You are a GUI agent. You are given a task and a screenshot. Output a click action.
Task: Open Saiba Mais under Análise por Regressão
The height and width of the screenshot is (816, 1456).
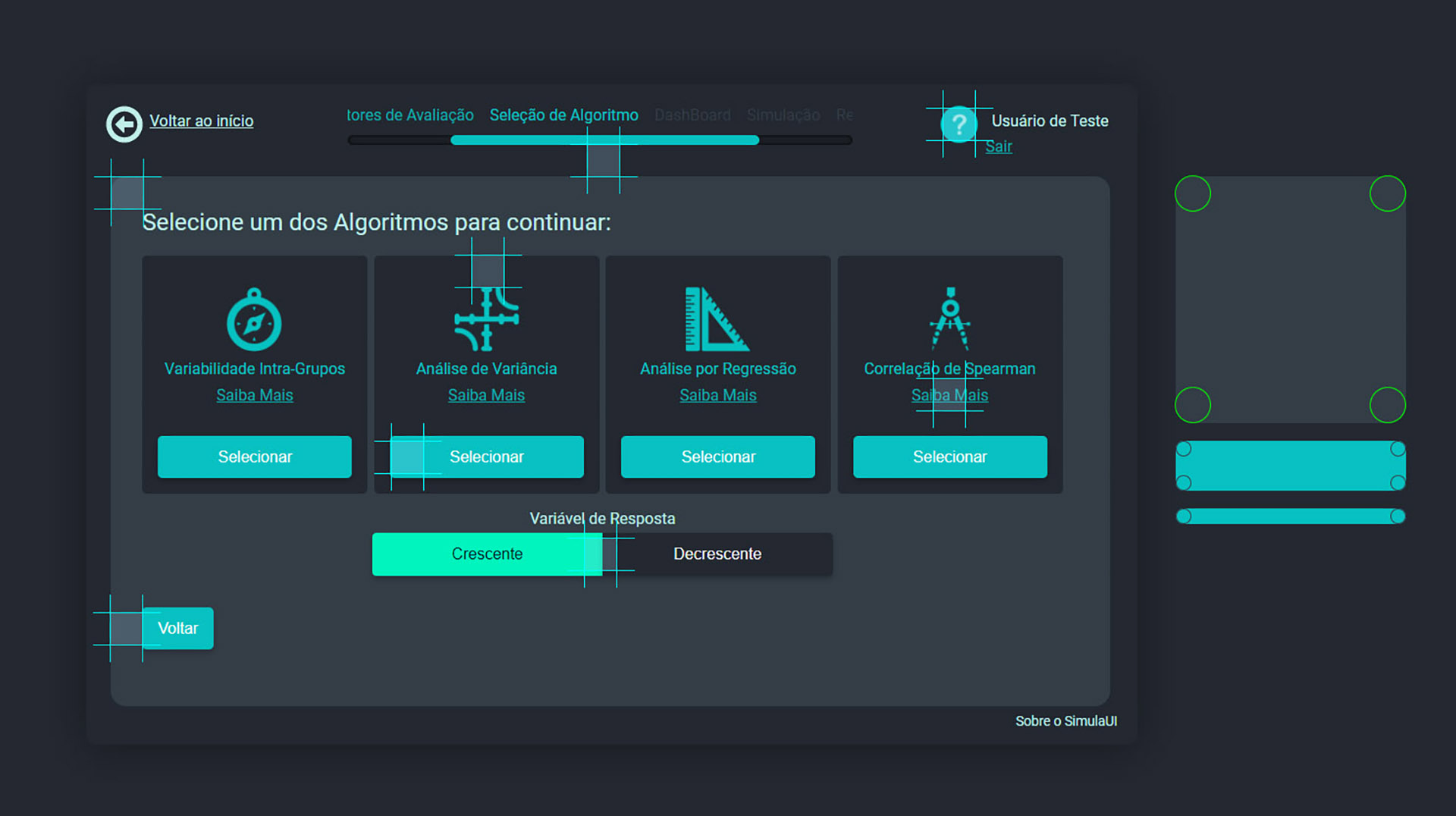(x=718, y=395)
